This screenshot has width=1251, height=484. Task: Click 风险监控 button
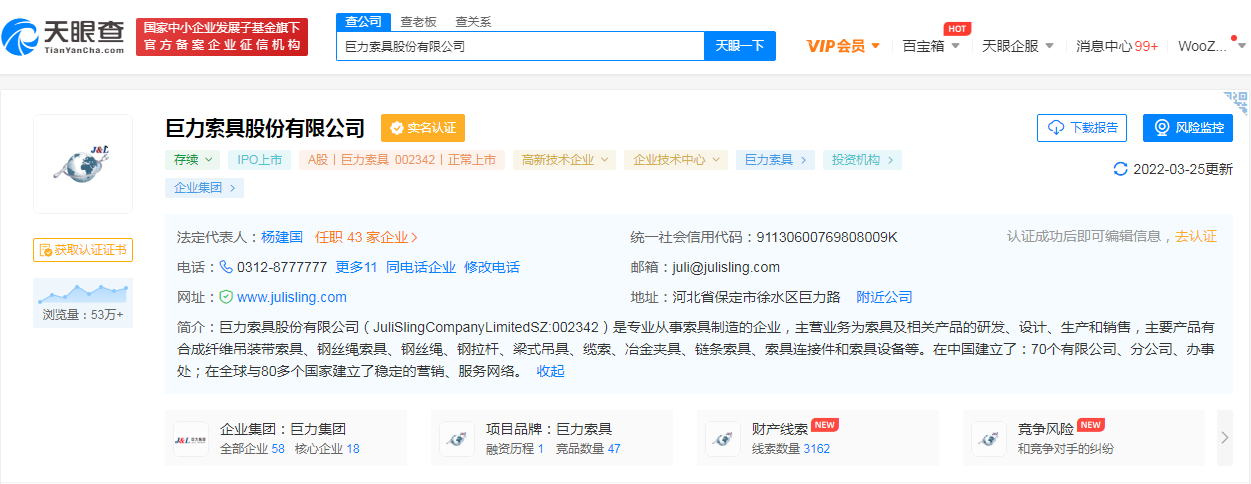pos(1188,128)
